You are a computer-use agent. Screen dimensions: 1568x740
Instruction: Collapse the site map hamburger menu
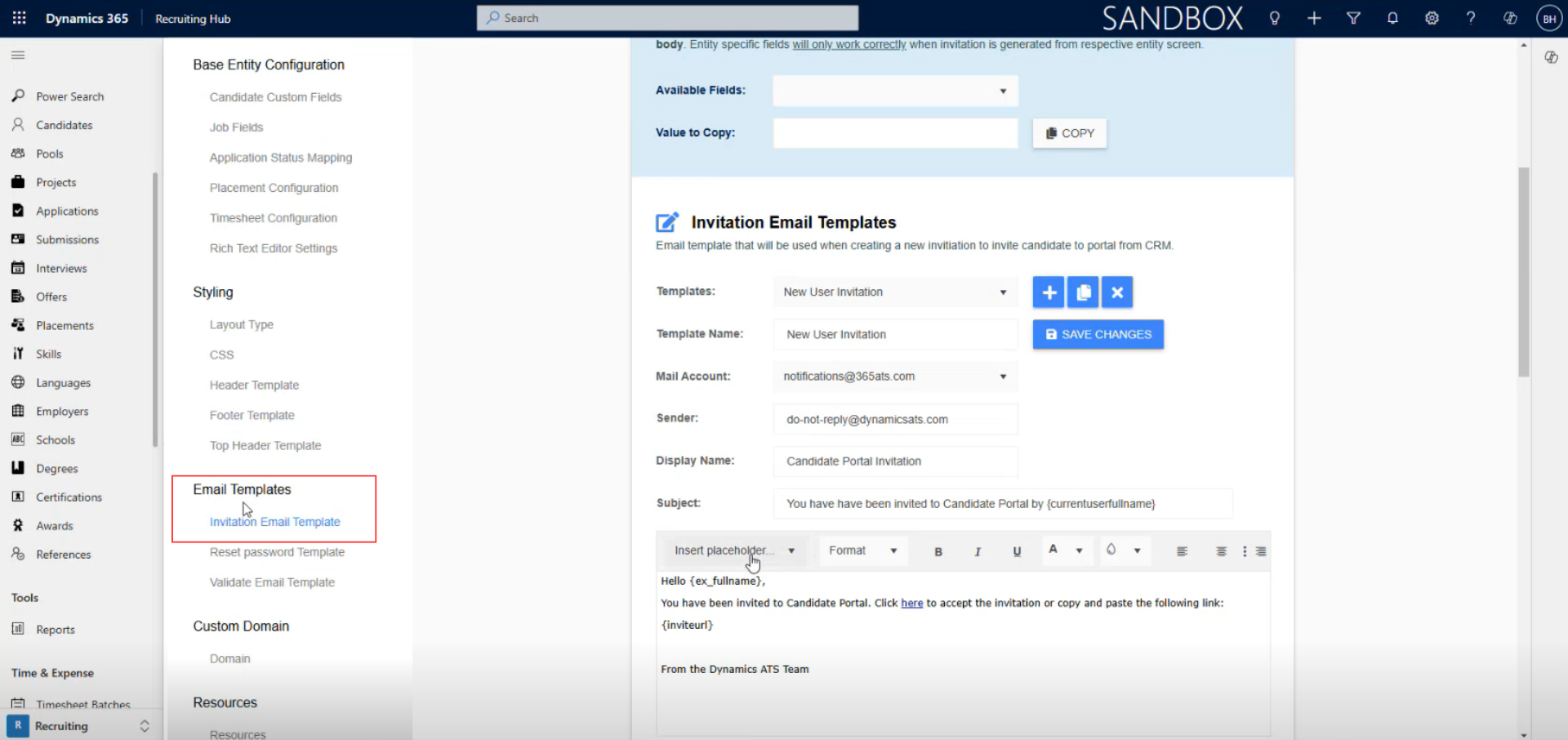18,55
